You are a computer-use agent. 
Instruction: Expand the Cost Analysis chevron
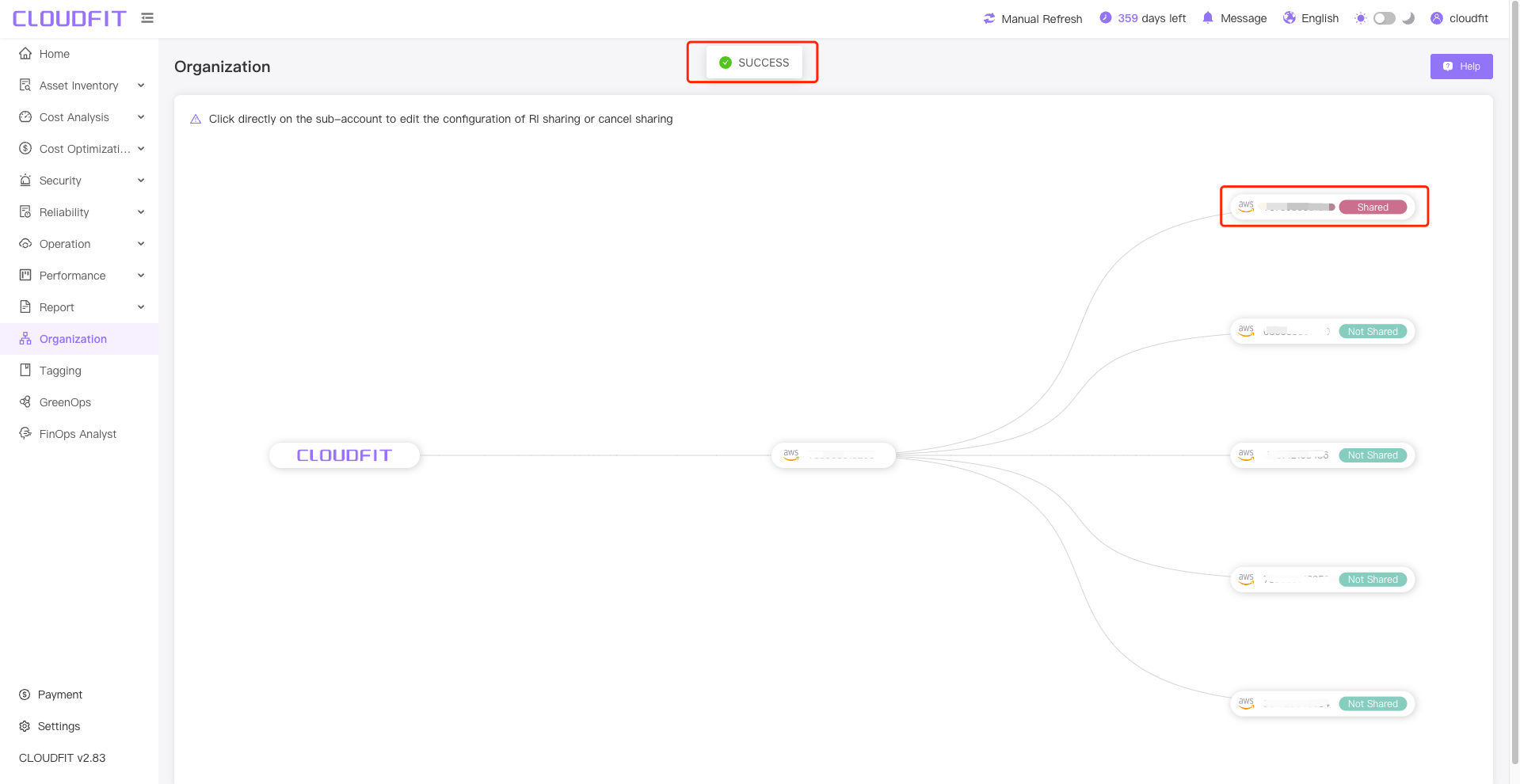coord(141,116)
